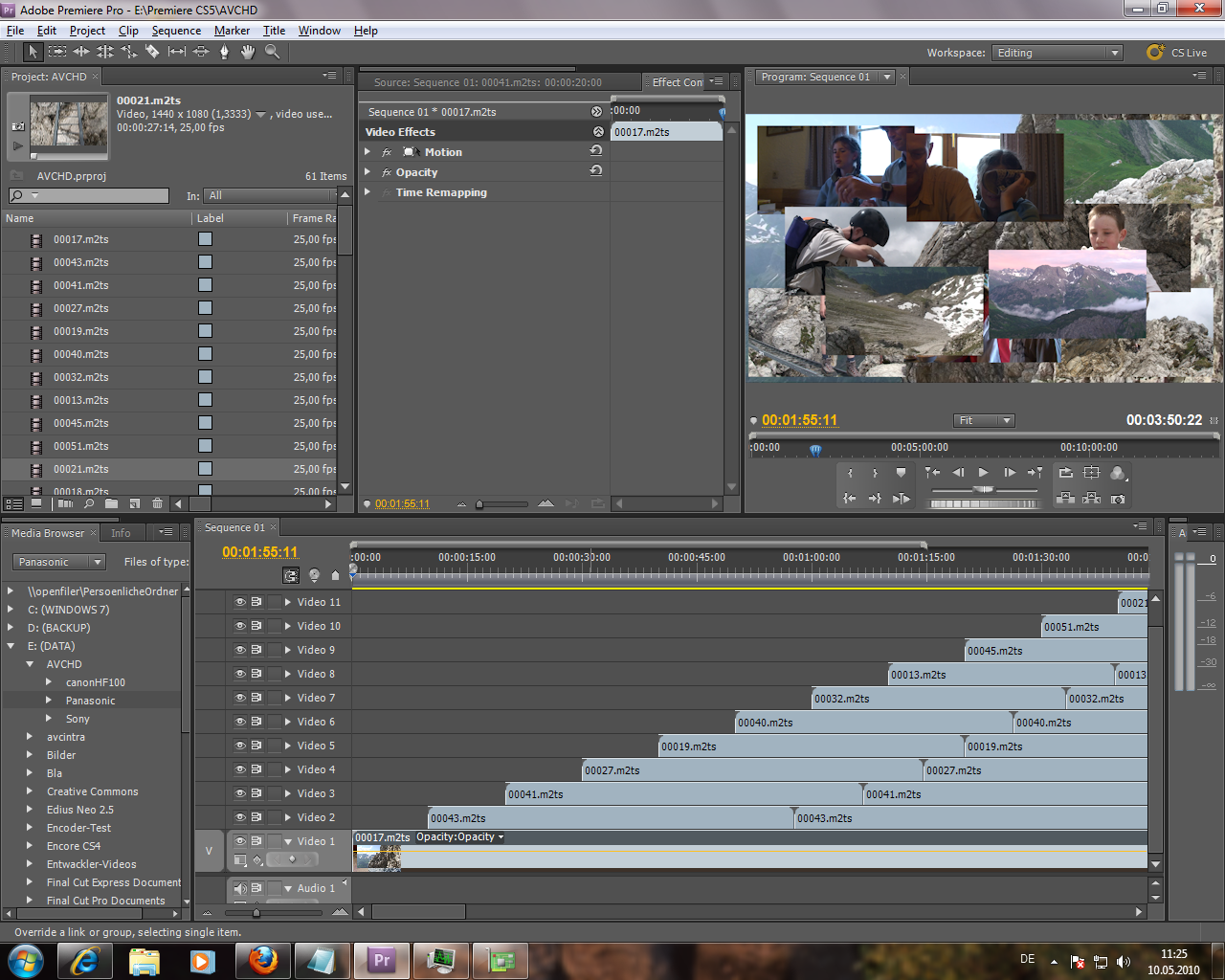
Task: Collapse the E: (DATA) drive tree
Action: (x=11, y=646)
